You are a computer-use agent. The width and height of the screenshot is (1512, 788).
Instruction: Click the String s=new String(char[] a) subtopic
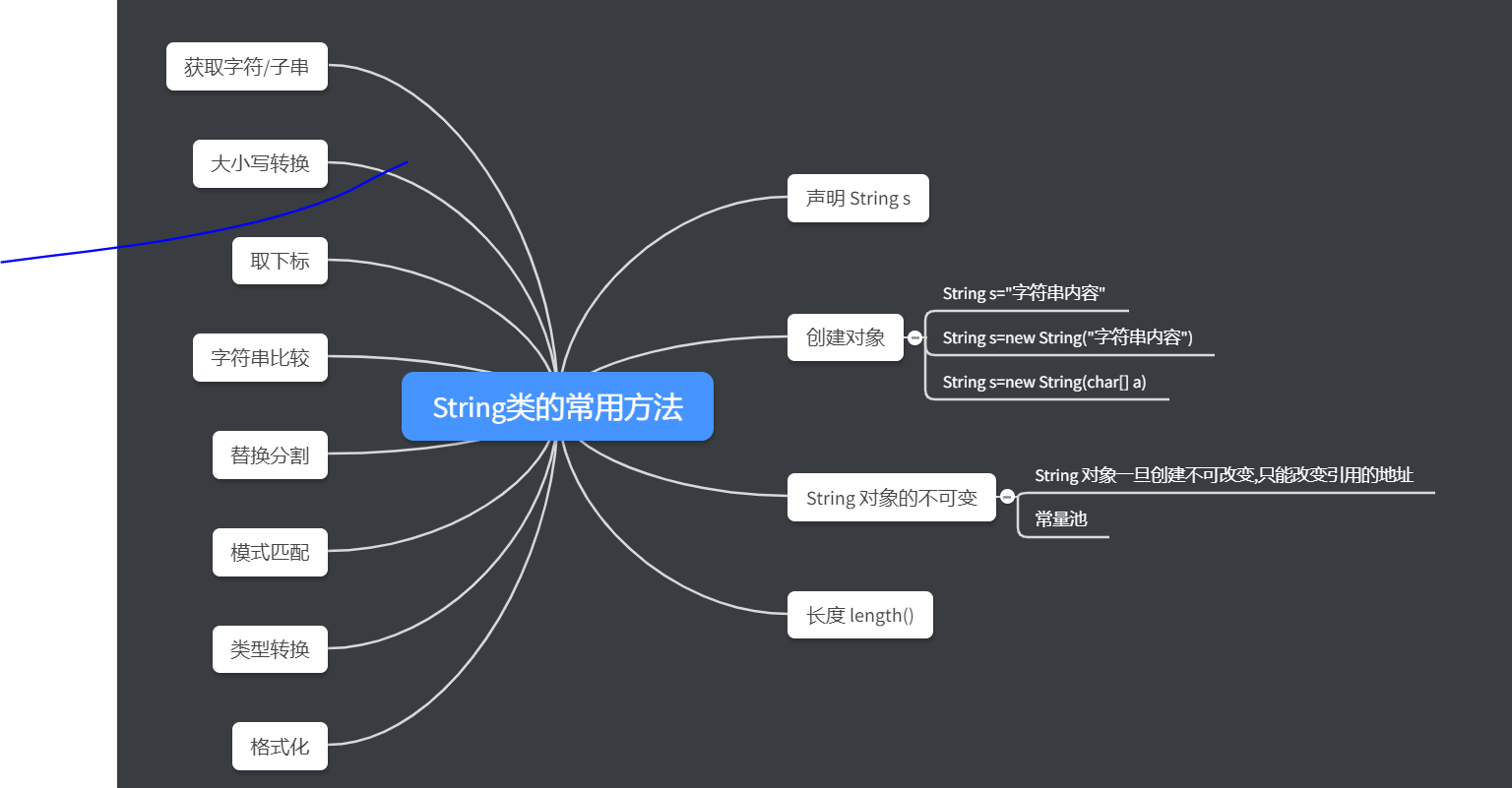pyautogui.click(x=1045, y=382)
